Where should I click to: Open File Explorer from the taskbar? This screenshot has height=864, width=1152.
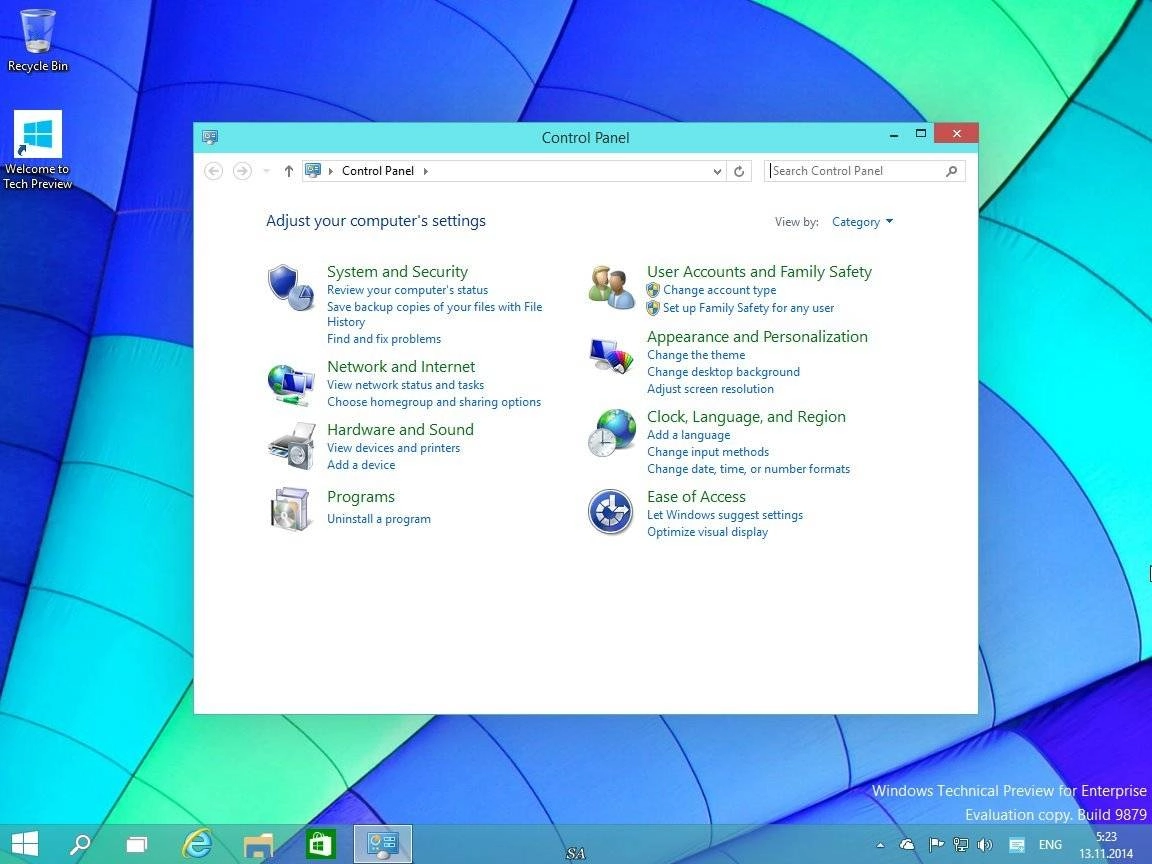point(258,844)
